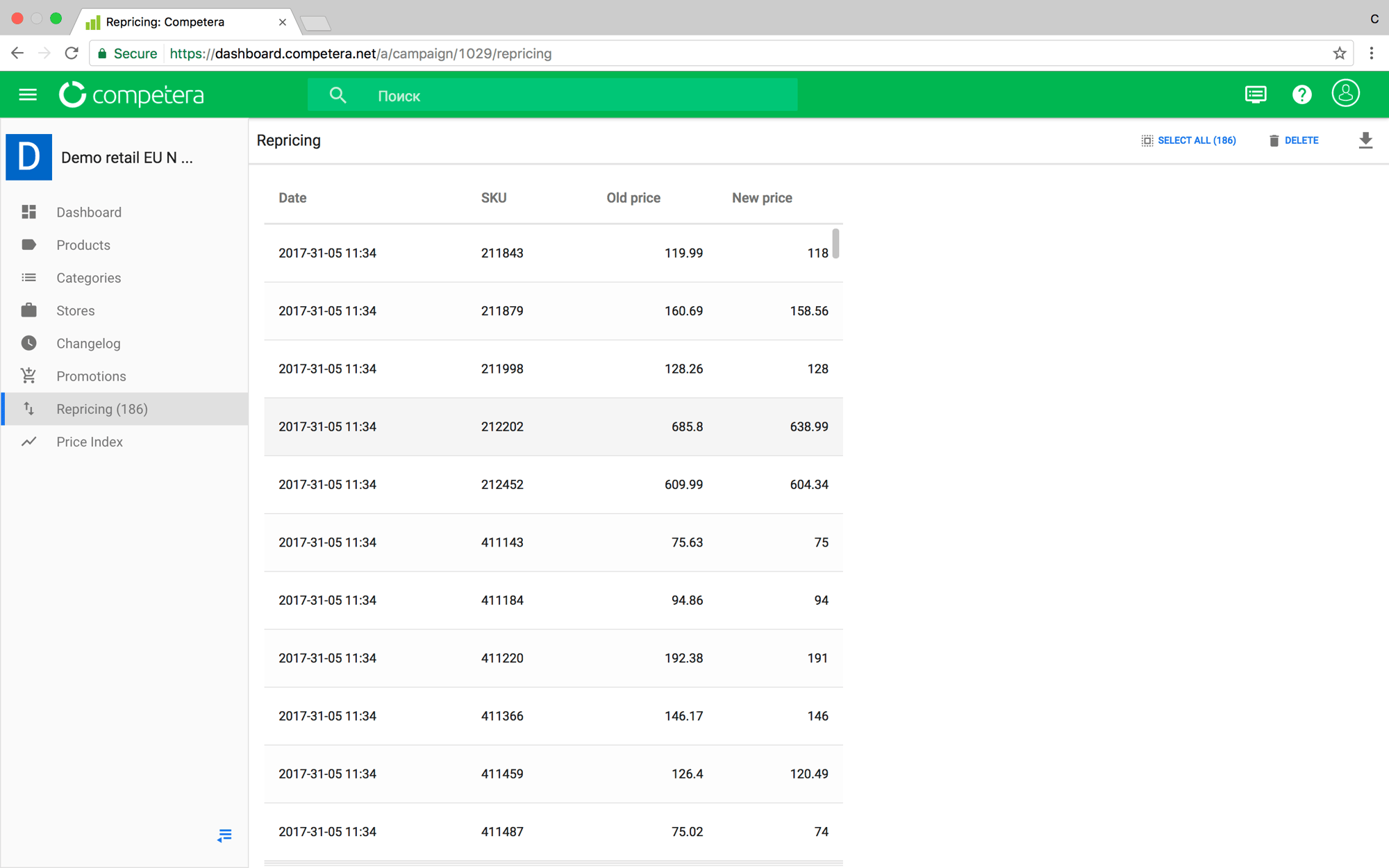Go to Dashboard in sidebar

coord(89,212)
